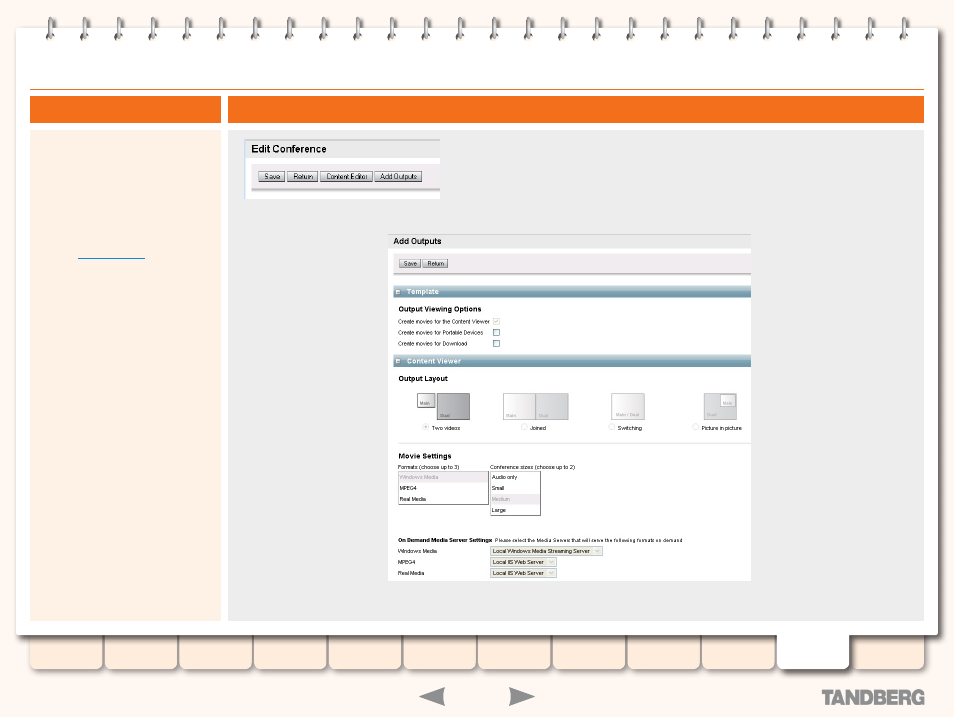
Task: Open Windows Media server dropdown
Action: [546, 551]
